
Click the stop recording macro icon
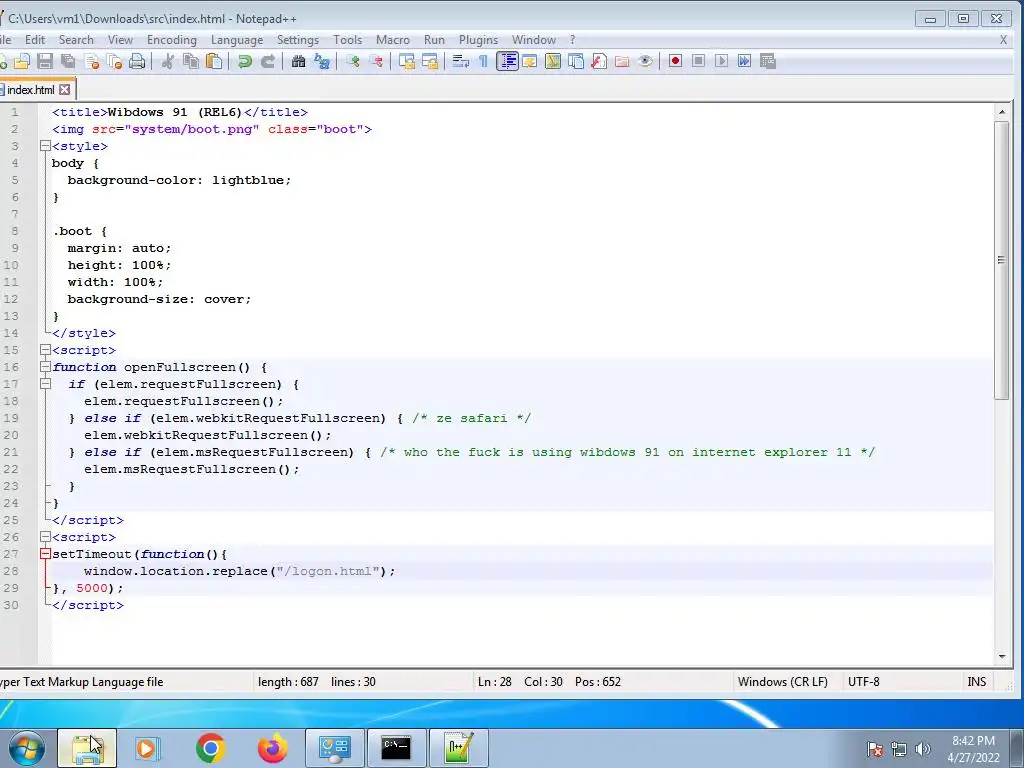click(x=698, y=61)
